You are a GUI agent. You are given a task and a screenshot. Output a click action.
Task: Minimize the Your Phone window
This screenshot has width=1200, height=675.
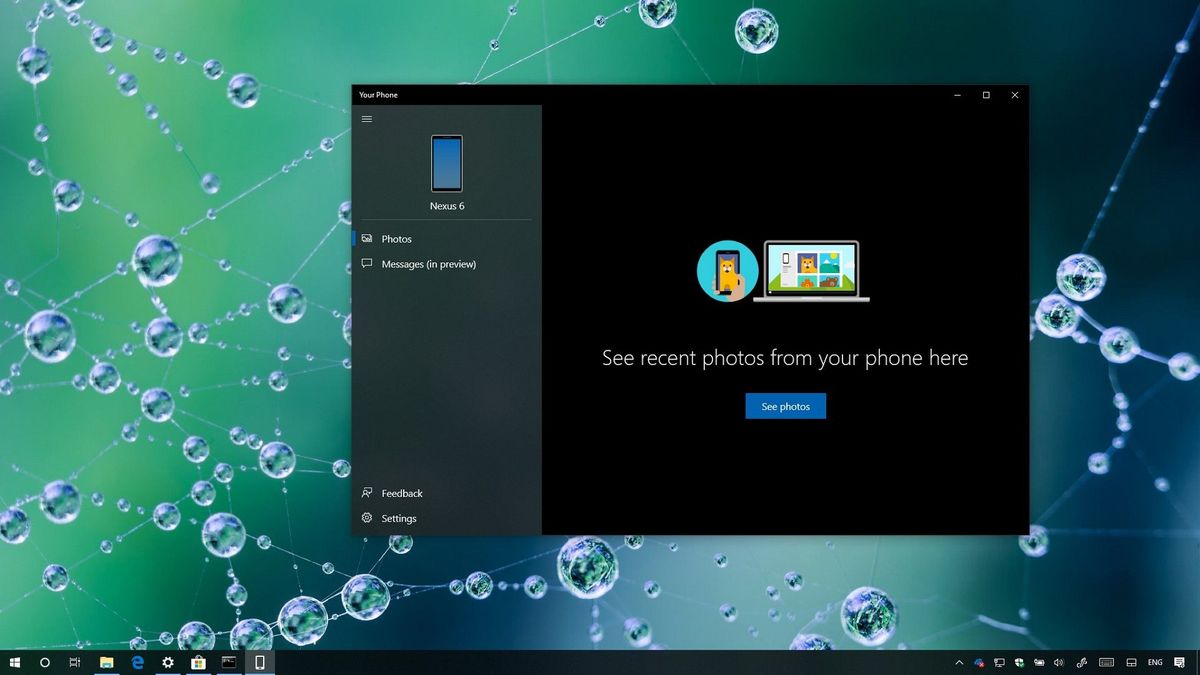(957, 95)
